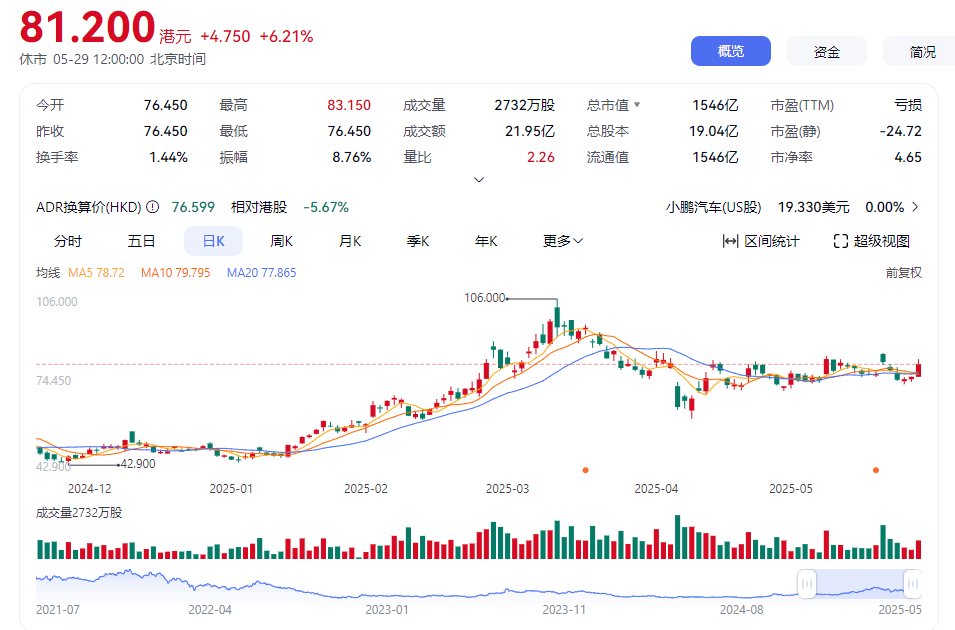Click 前复权 price adjustment option
Viewport: 955px width, 630px height.
pyautogui.click(x=903, y=272)
